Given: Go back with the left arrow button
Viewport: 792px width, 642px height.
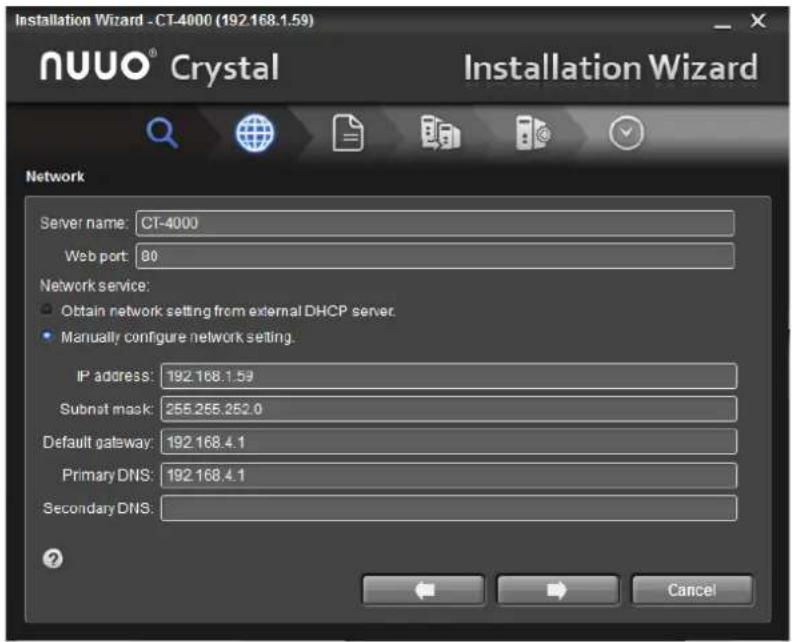Looking at the screenshot, I should click(423, 590).
